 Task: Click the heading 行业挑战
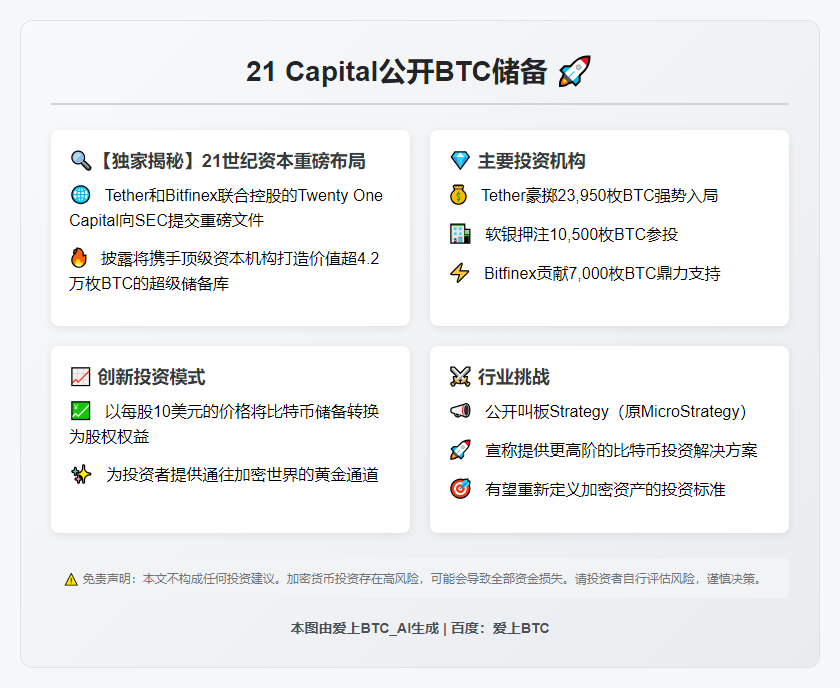pyautogui.click(x=514, y=377)
